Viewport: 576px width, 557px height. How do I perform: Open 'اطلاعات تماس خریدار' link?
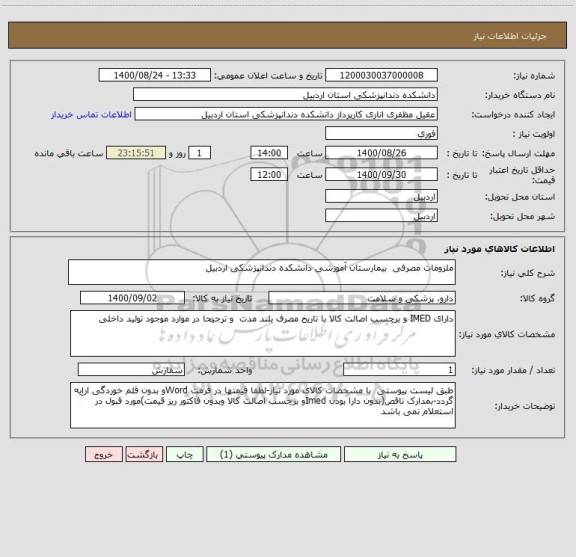[91, 115]
